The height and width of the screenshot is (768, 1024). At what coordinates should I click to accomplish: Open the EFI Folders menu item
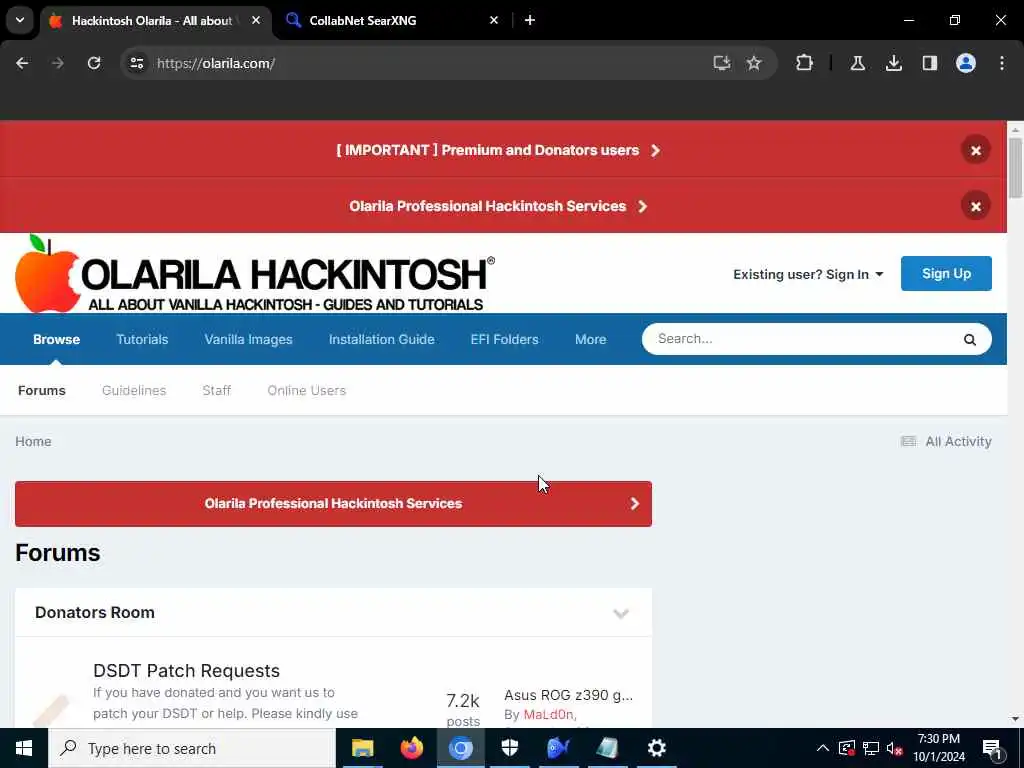[x=504, y=340]
